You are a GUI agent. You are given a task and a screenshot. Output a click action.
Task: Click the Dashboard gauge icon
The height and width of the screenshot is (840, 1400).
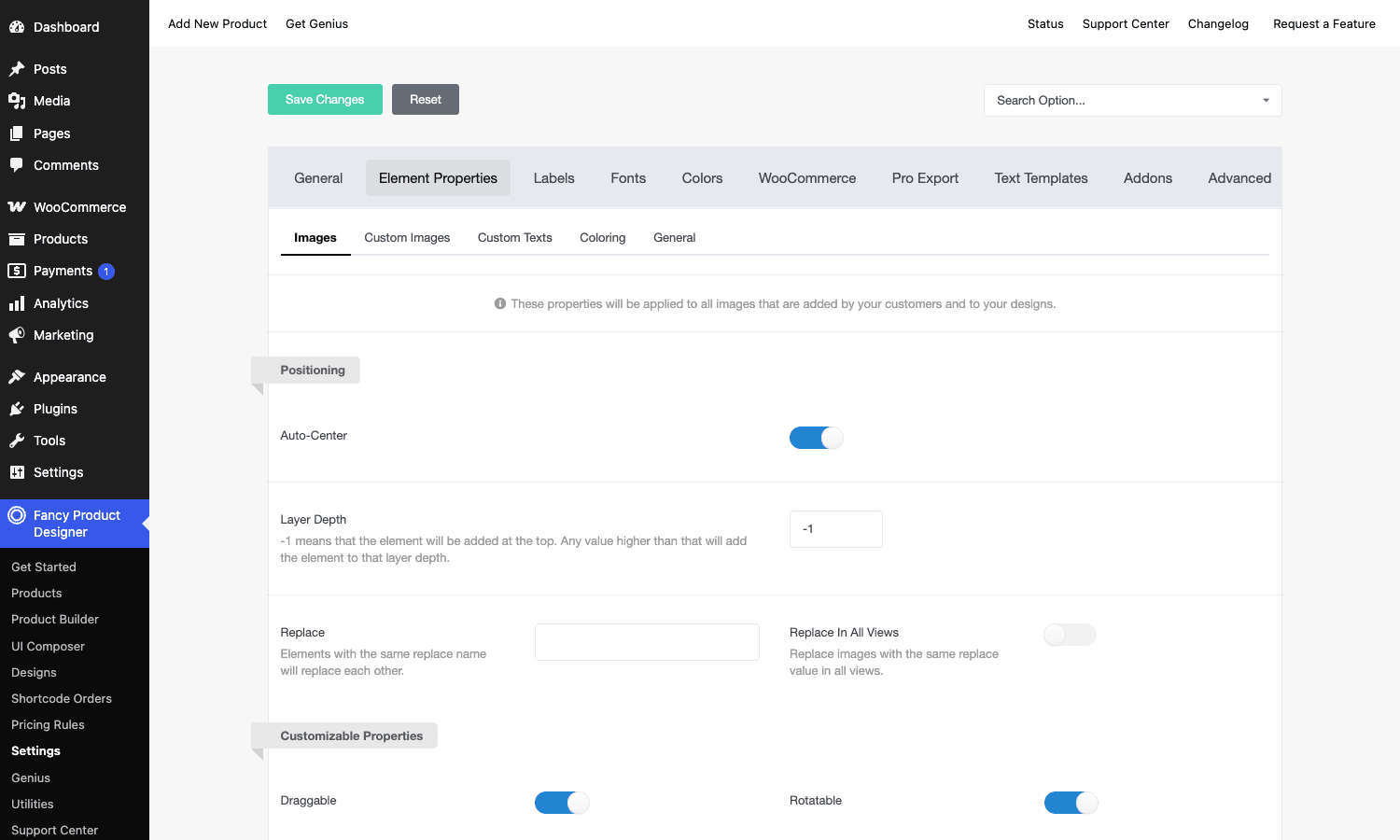coord(17,27)
